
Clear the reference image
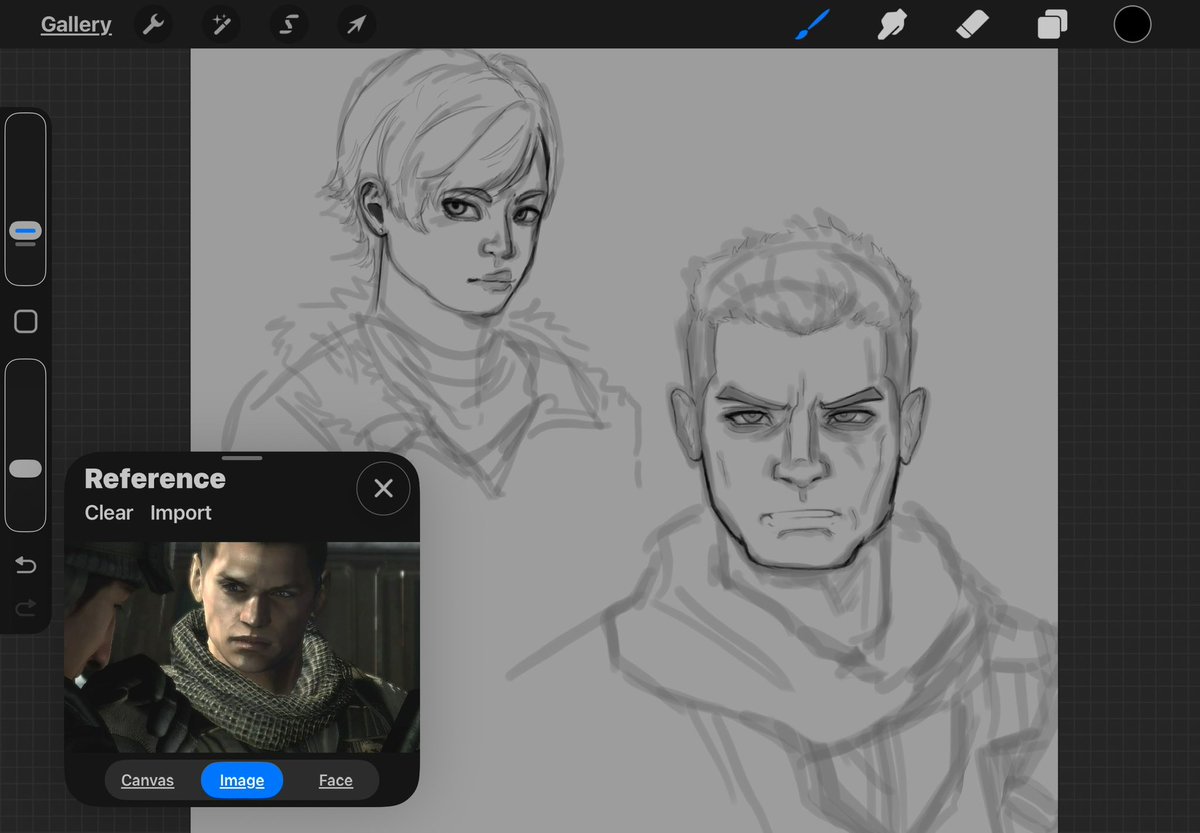pos(109,513)
